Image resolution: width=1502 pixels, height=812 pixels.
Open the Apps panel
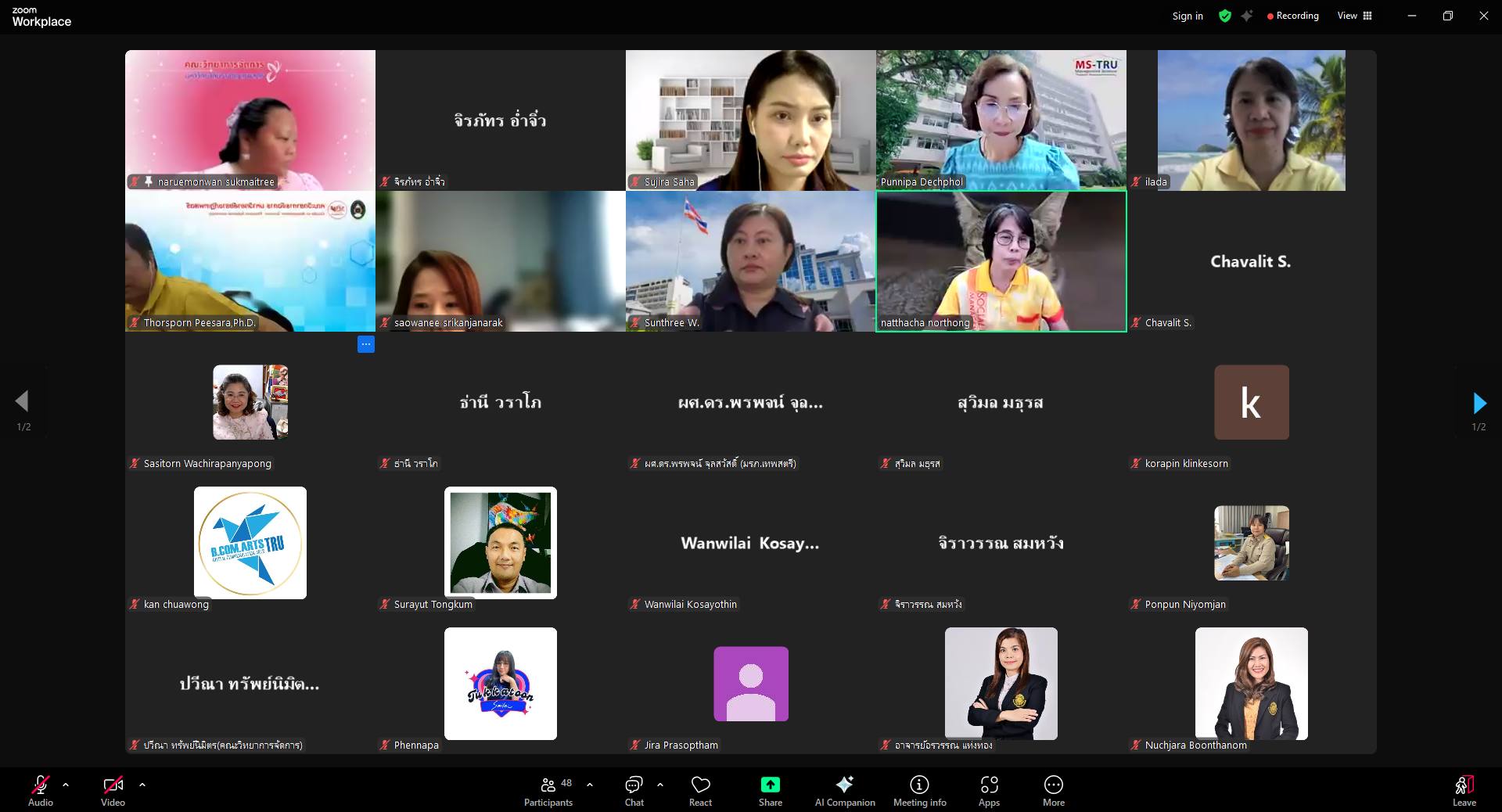point(989,789)
